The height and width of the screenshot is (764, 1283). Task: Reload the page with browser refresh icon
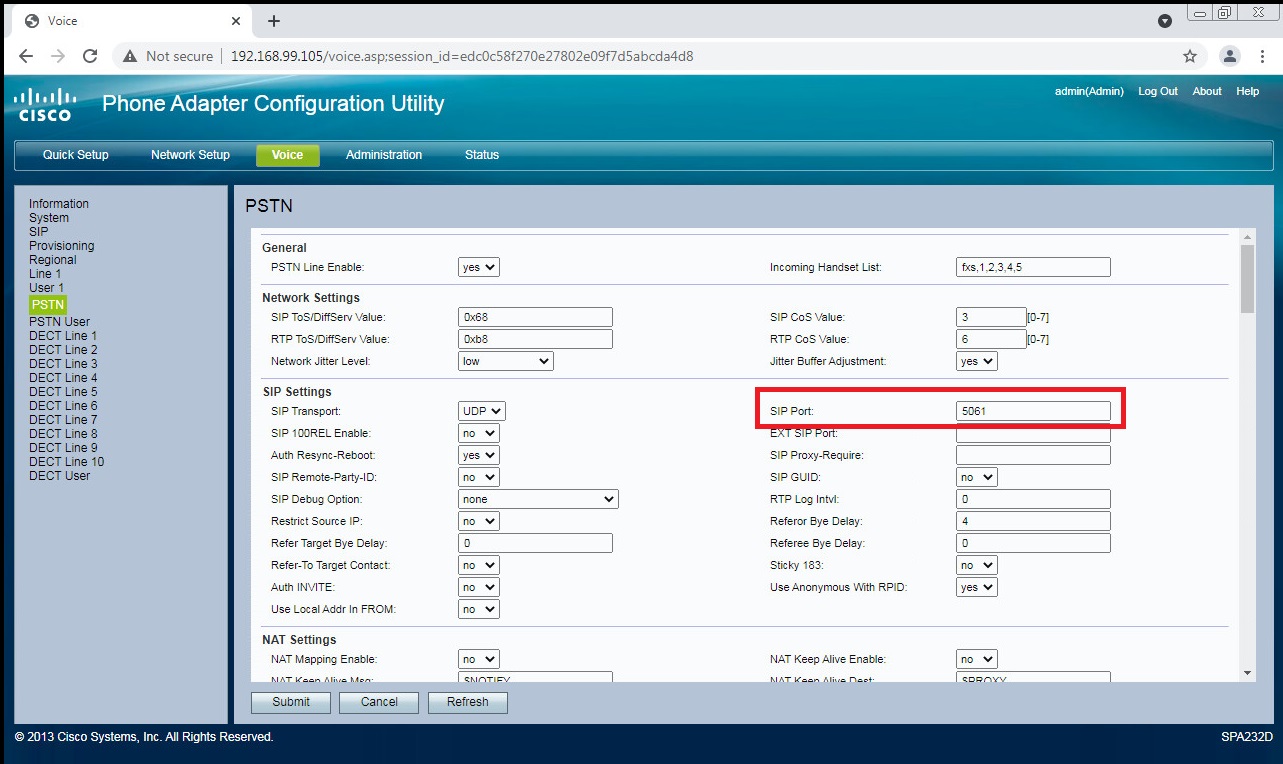click(90, 56)
